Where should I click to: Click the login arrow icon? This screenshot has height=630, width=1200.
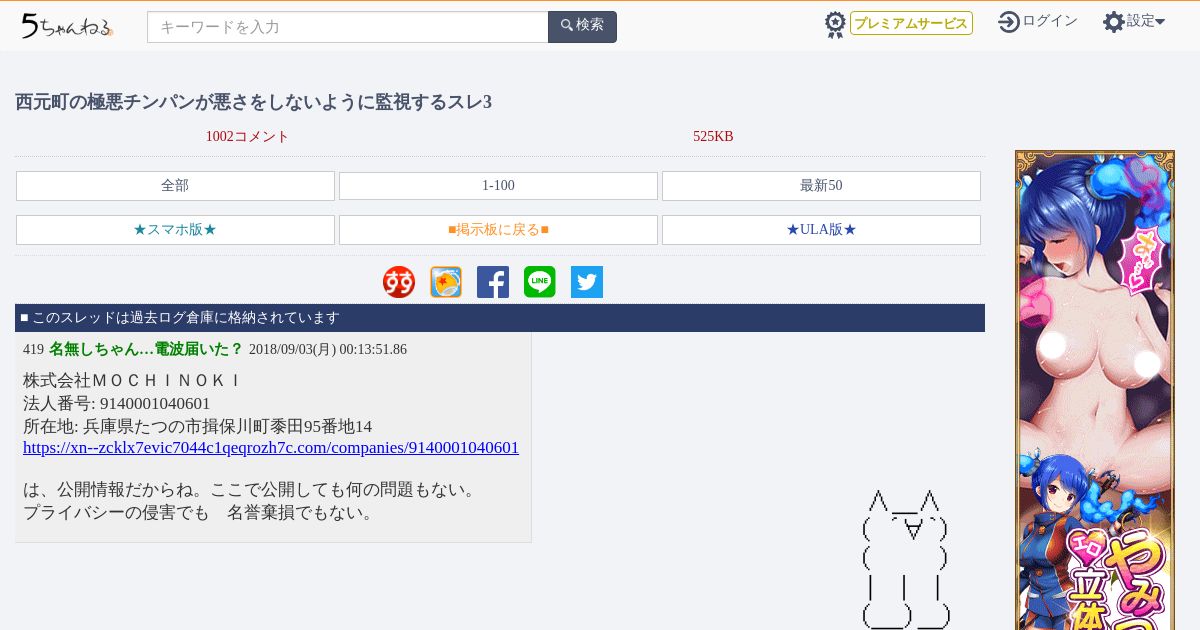[1009, 22]
